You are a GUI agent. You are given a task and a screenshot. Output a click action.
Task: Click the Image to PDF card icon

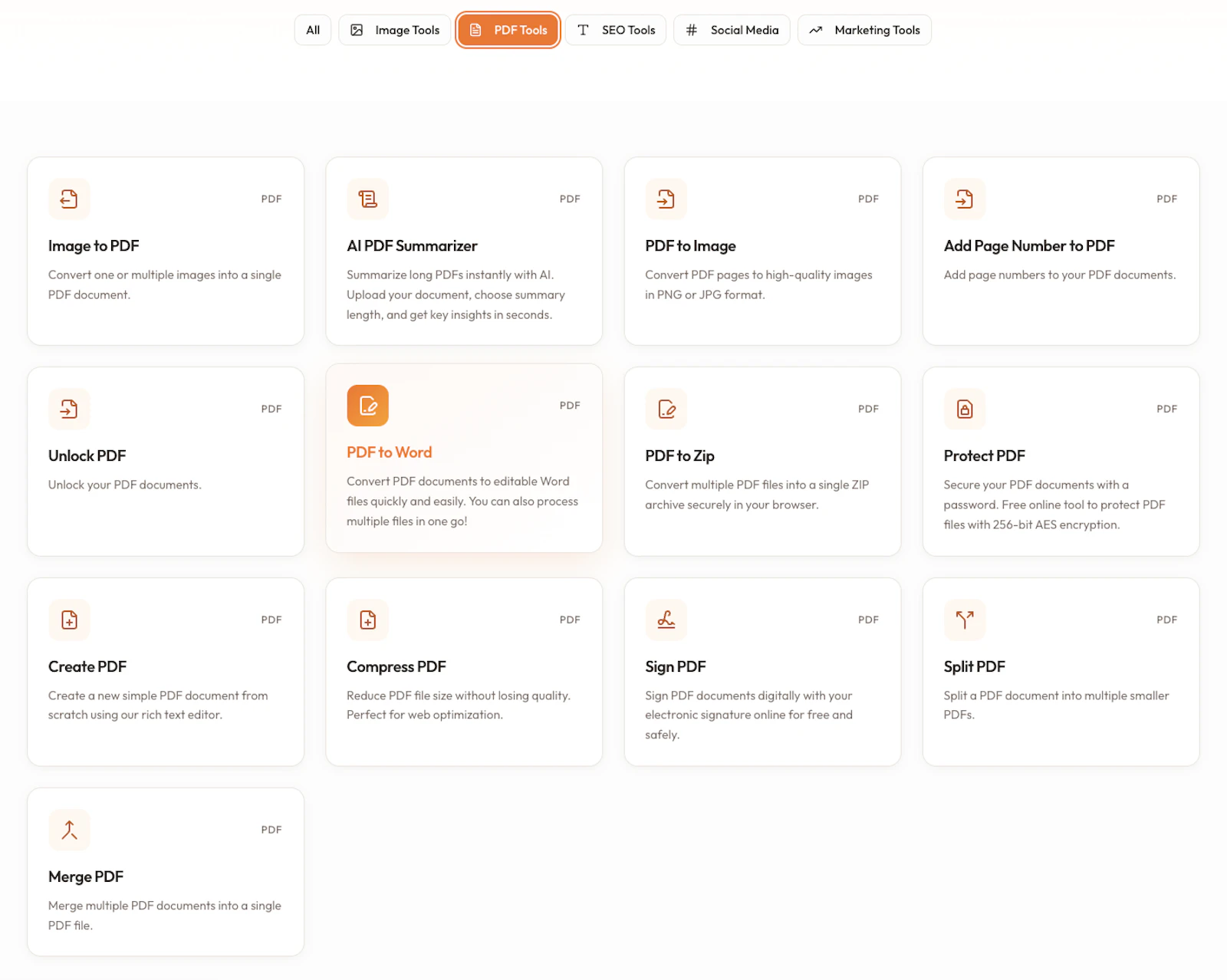tap(69, 199)
